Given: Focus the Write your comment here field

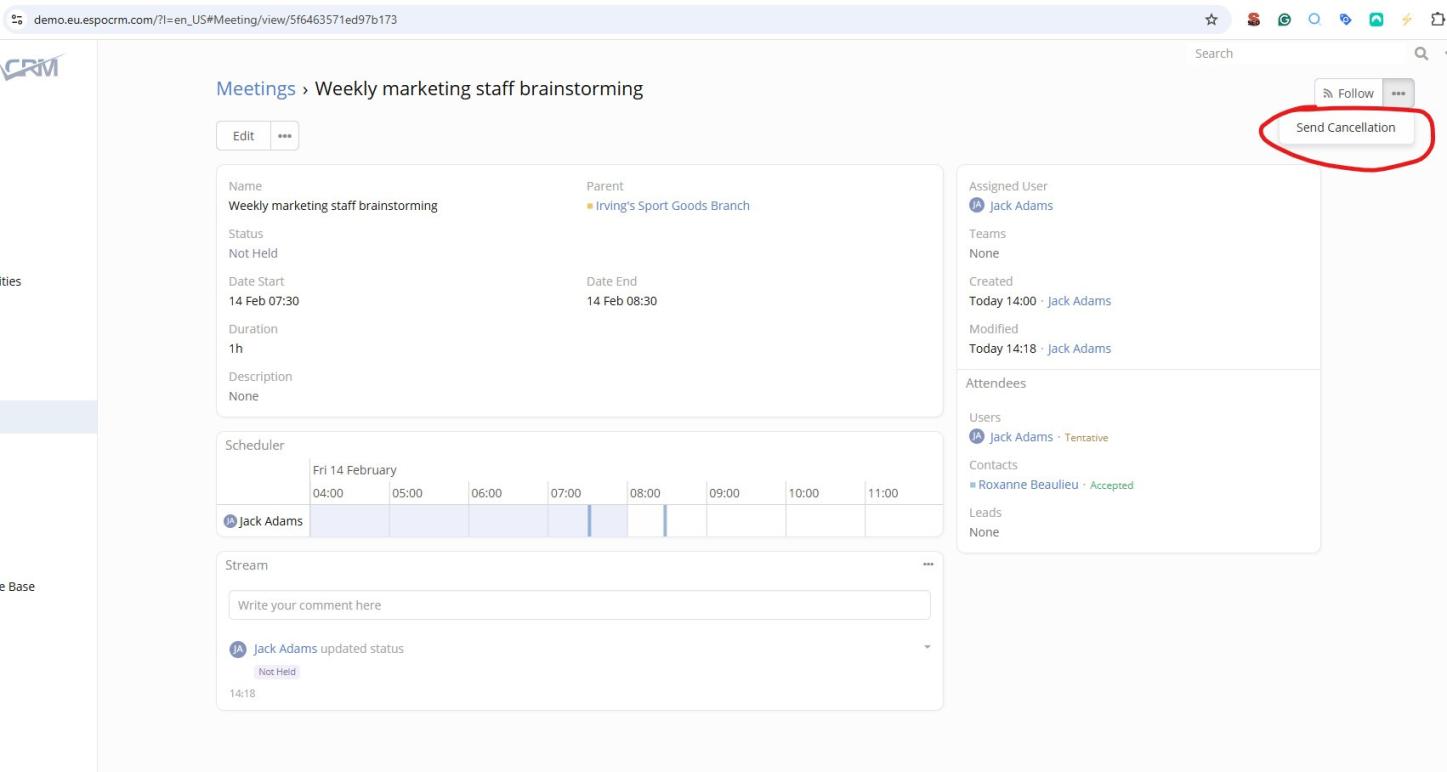Looking at the screenshot, I should 579,605.
